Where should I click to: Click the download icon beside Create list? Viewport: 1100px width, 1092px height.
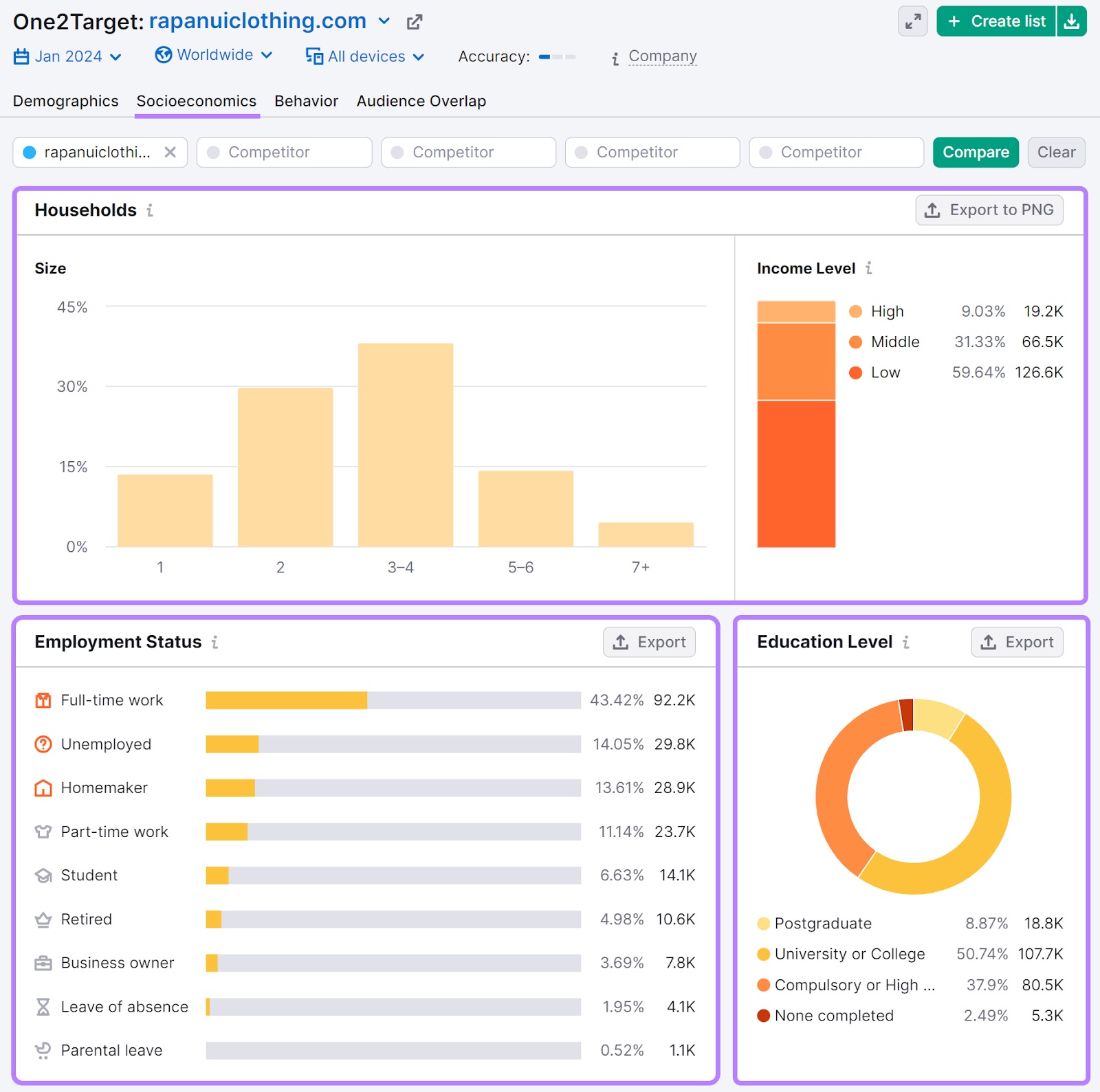pos(1072,21)
